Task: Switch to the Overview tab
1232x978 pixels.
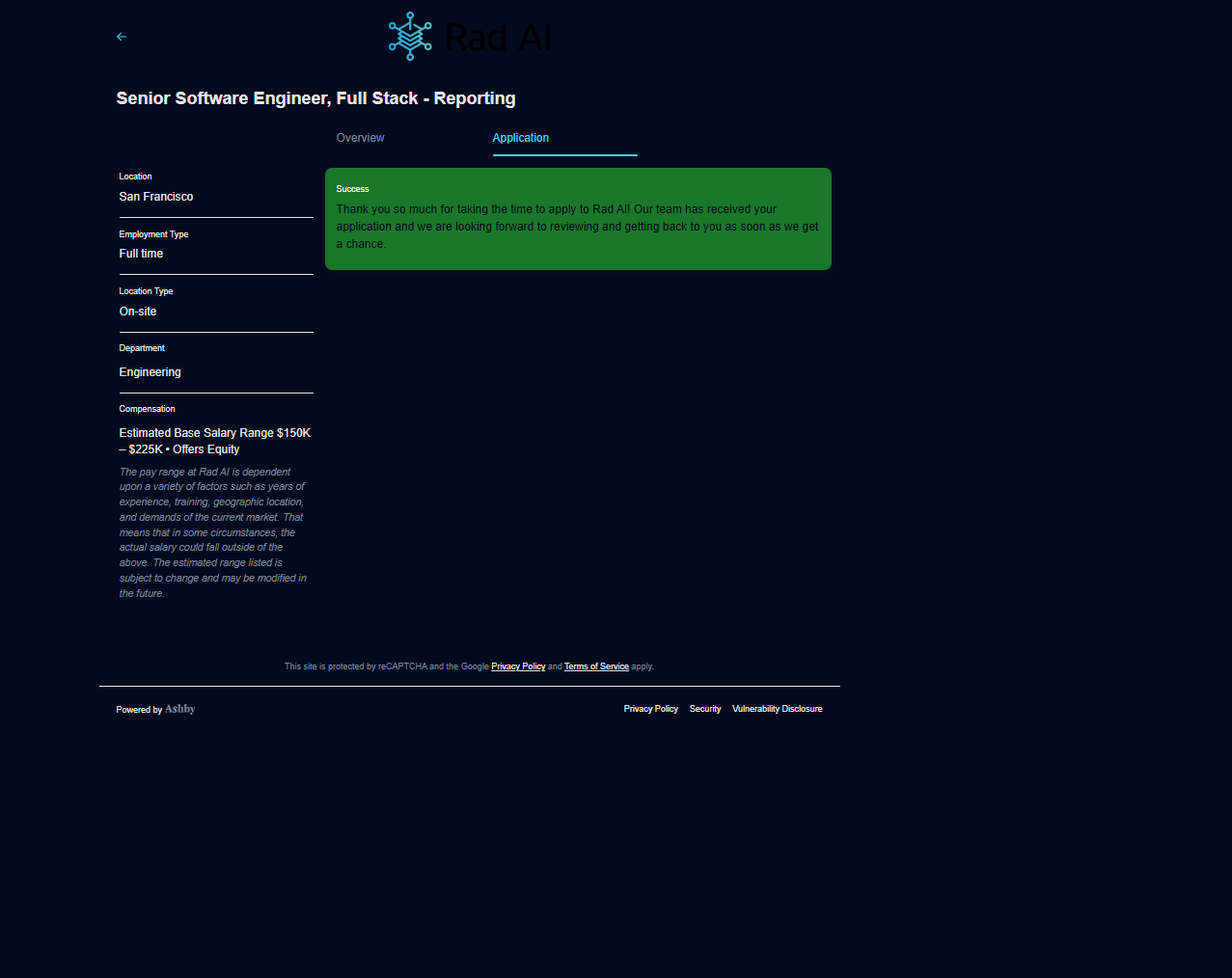Action: 360,138
